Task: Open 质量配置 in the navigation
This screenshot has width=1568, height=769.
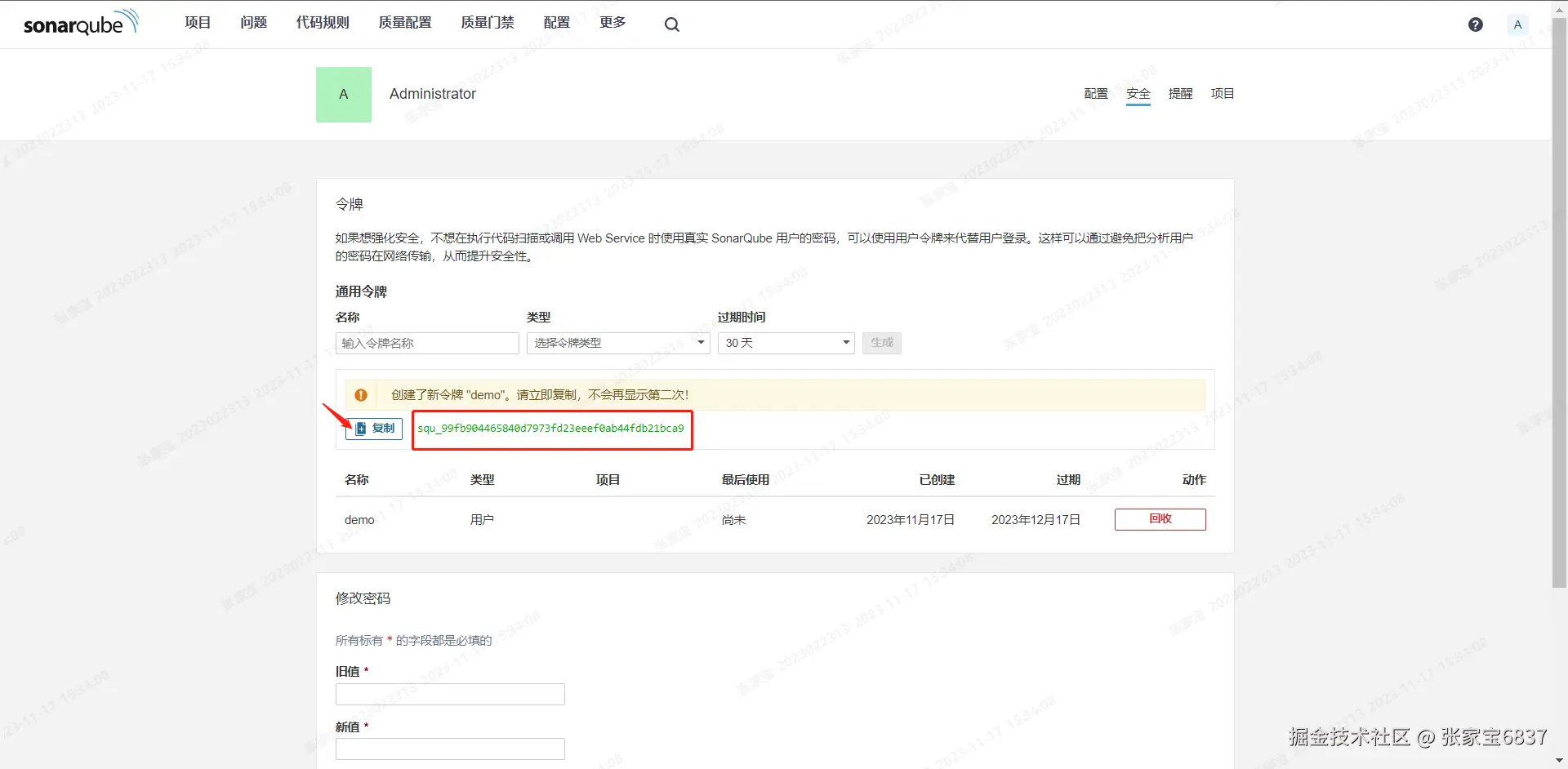Action: coord(405,23)
